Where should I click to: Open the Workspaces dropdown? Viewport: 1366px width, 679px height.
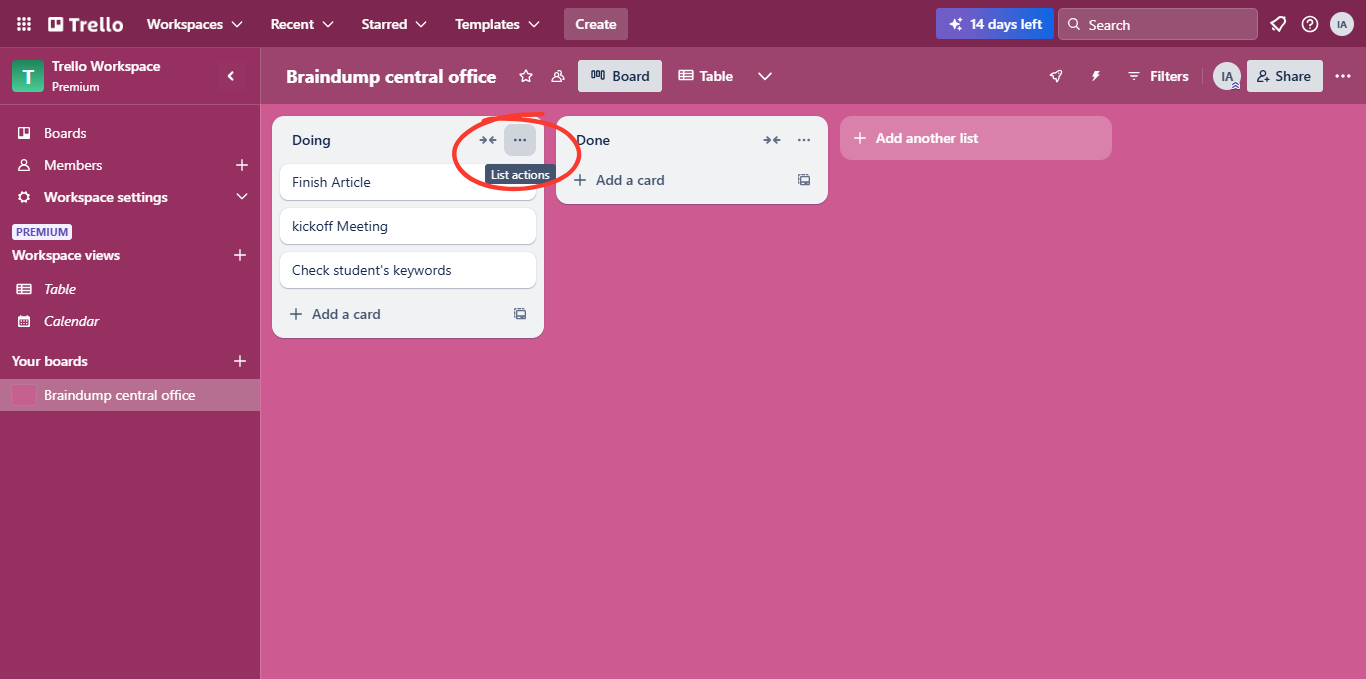pos(194,24)
